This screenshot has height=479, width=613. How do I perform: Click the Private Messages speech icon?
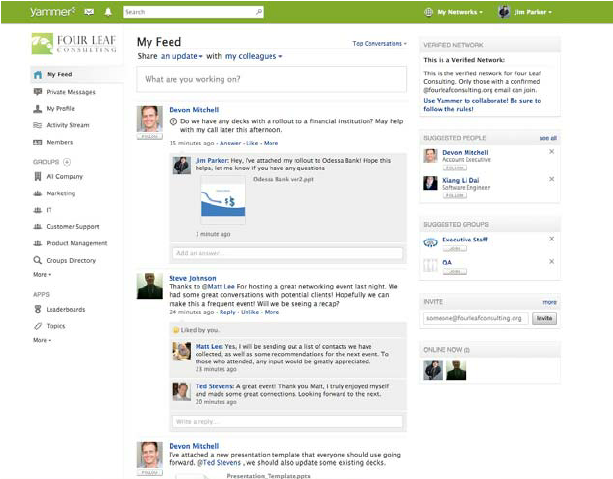click(38, 92)
